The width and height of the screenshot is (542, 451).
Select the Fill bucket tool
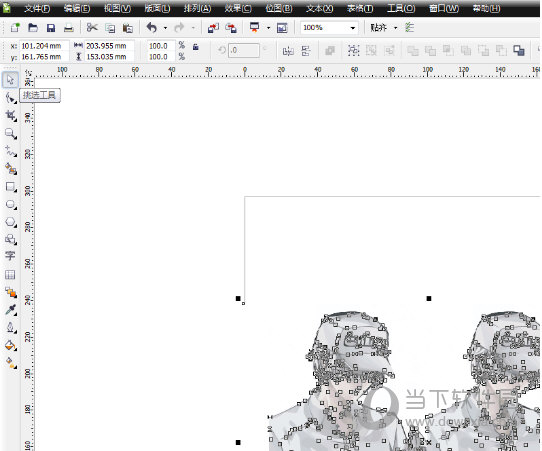10,345
